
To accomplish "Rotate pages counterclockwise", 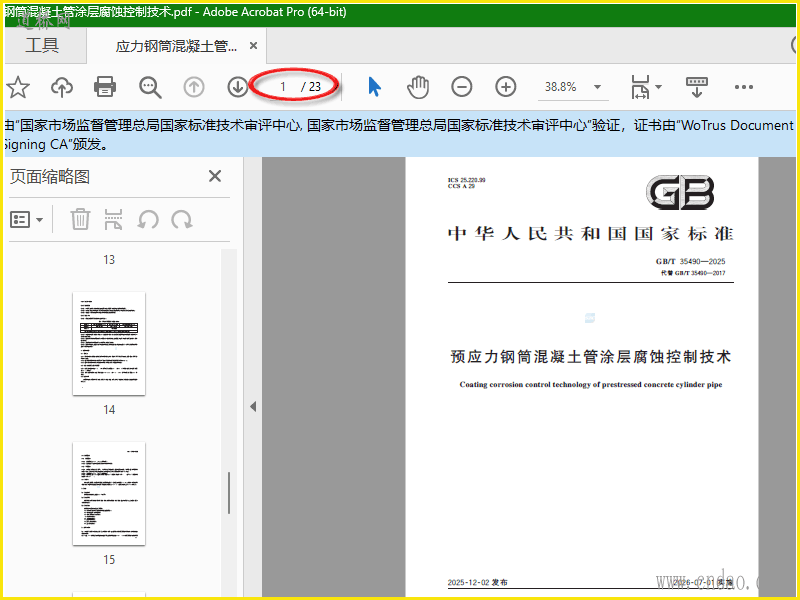I will coord(148,220).
